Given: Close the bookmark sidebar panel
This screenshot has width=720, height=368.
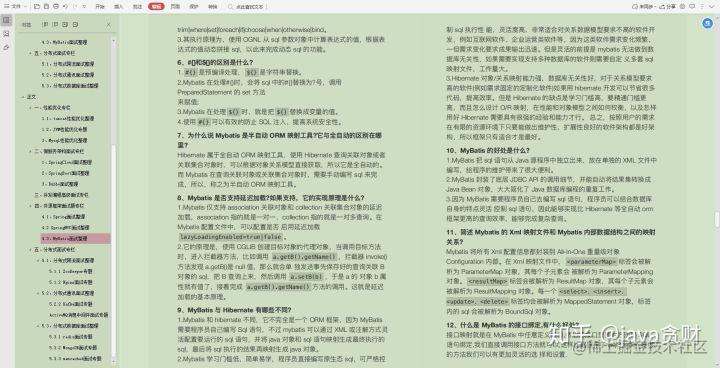Looking at the screenshot, I should coord(109,25).
